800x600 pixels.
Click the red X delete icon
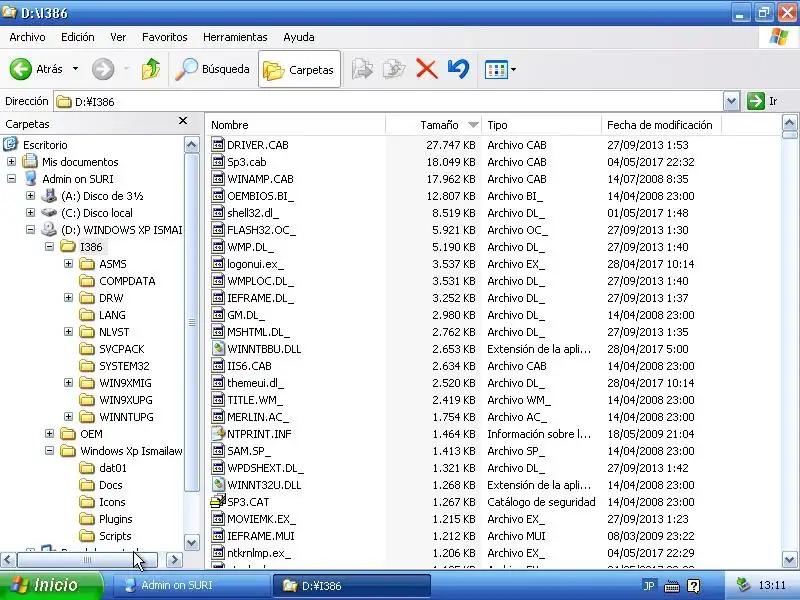[427, 69]
